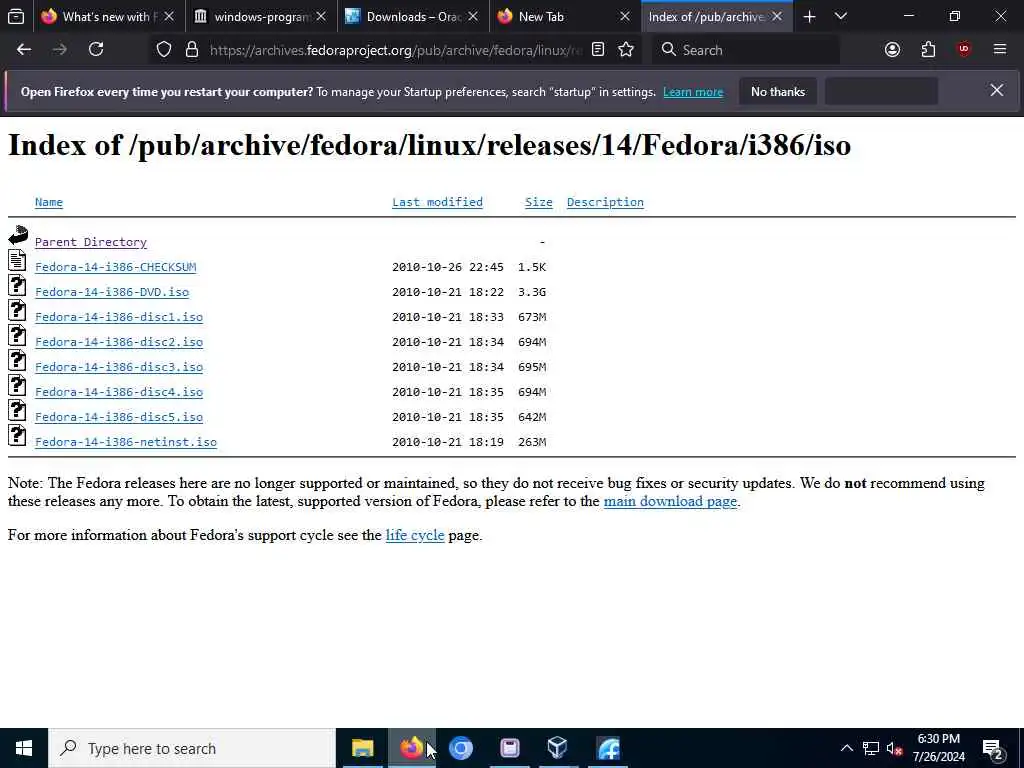Open the blue circular browser taskbar icon
Image resolution: width=1024 pixels, height=768 pixels.
pyautogui.click(x=460, y=748)
